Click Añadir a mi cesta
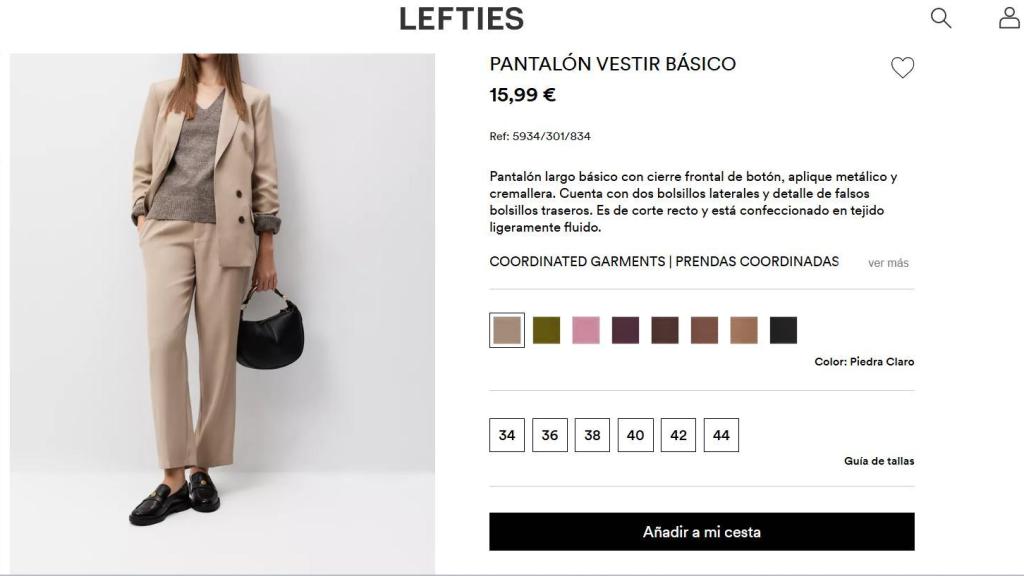This screenshot has width=1024, height=576. pyautogui.click(x=700, y=532)
